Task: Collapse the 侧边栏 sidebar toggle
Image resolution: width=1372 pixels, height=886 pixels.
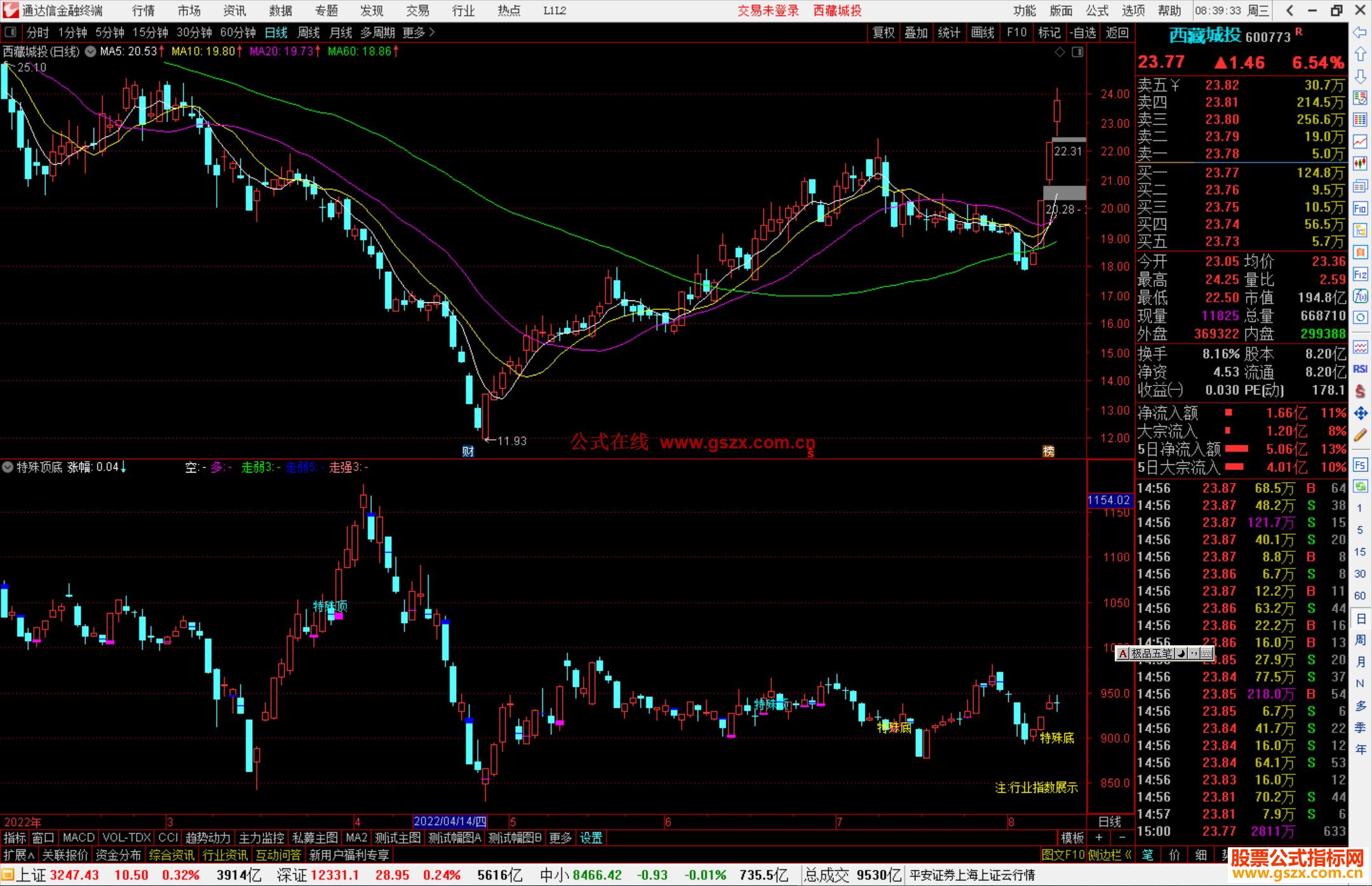Action: [1110, 855]
